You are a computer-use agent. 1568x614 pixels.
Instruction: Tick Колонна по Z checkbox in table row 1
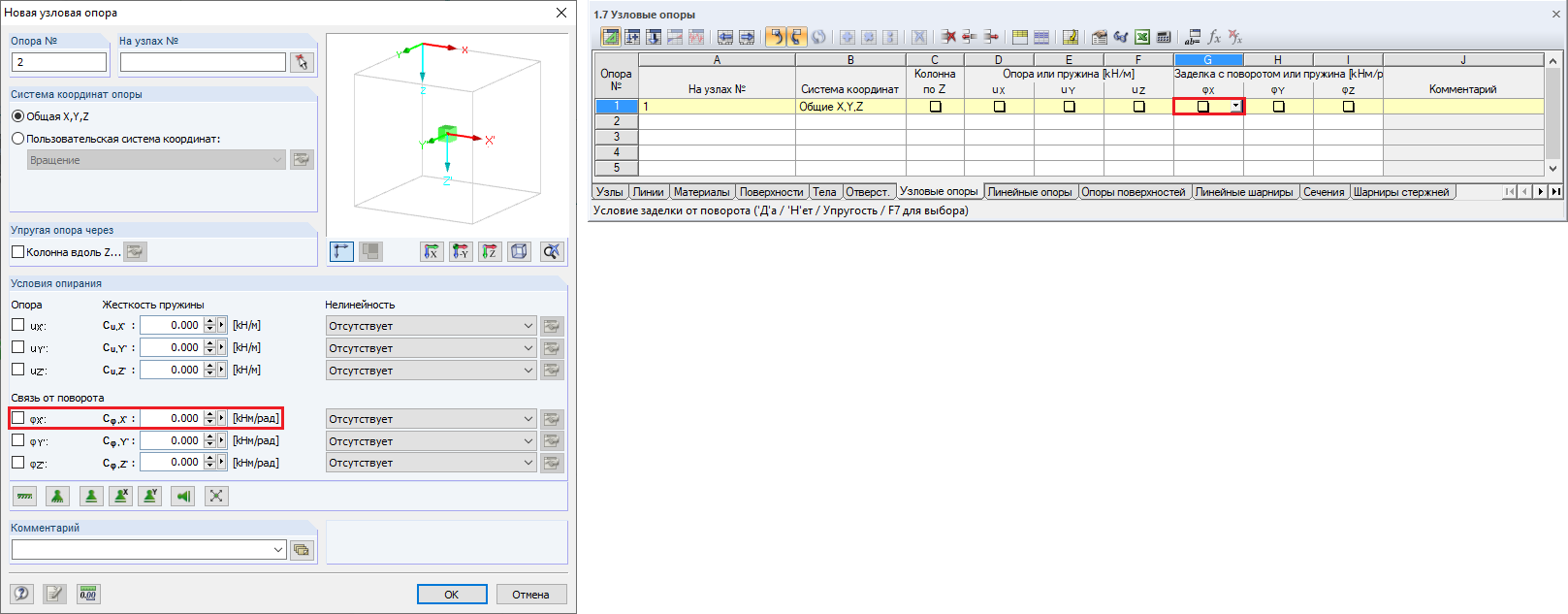(x=936, y=107)
